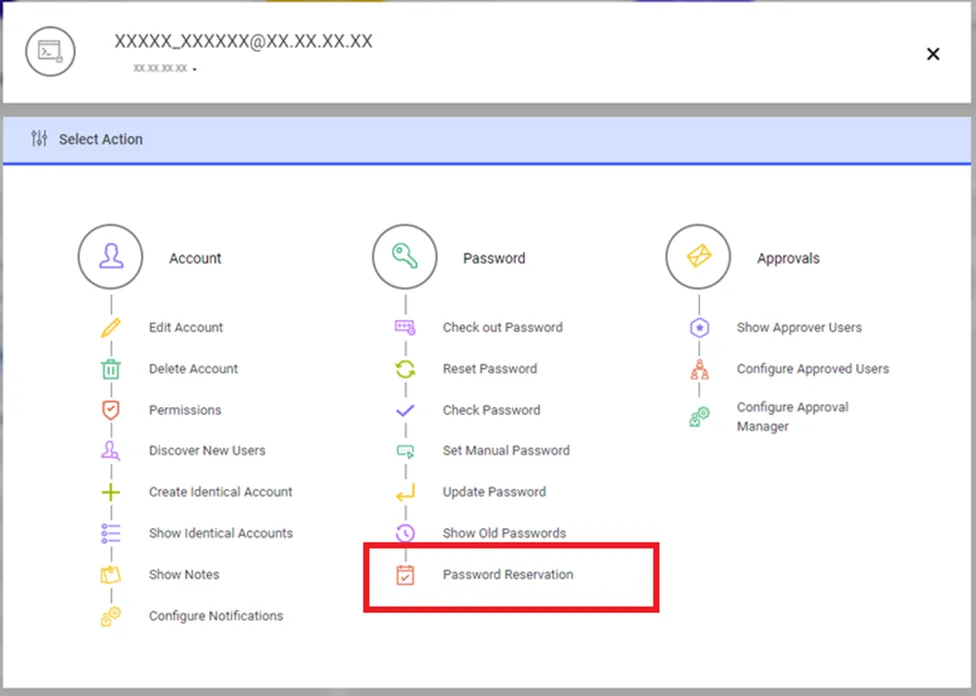Choose Reset Password action
The image size is (976, 696).
(x=489, y=369)
